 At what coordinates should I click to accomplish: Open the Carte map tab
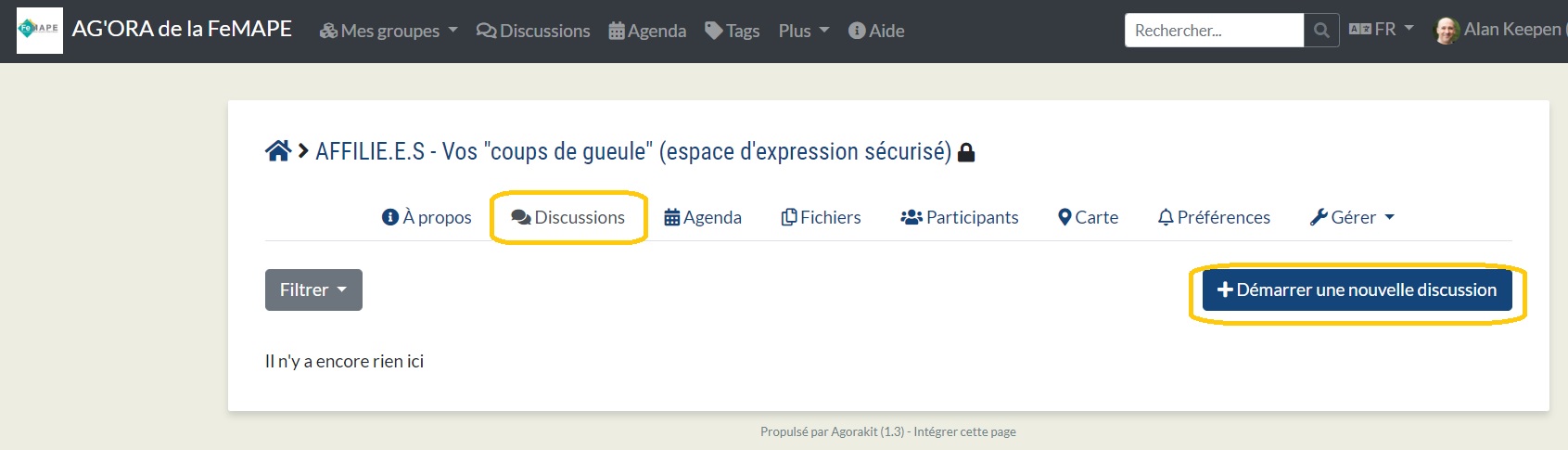(x=1088, y=217)
